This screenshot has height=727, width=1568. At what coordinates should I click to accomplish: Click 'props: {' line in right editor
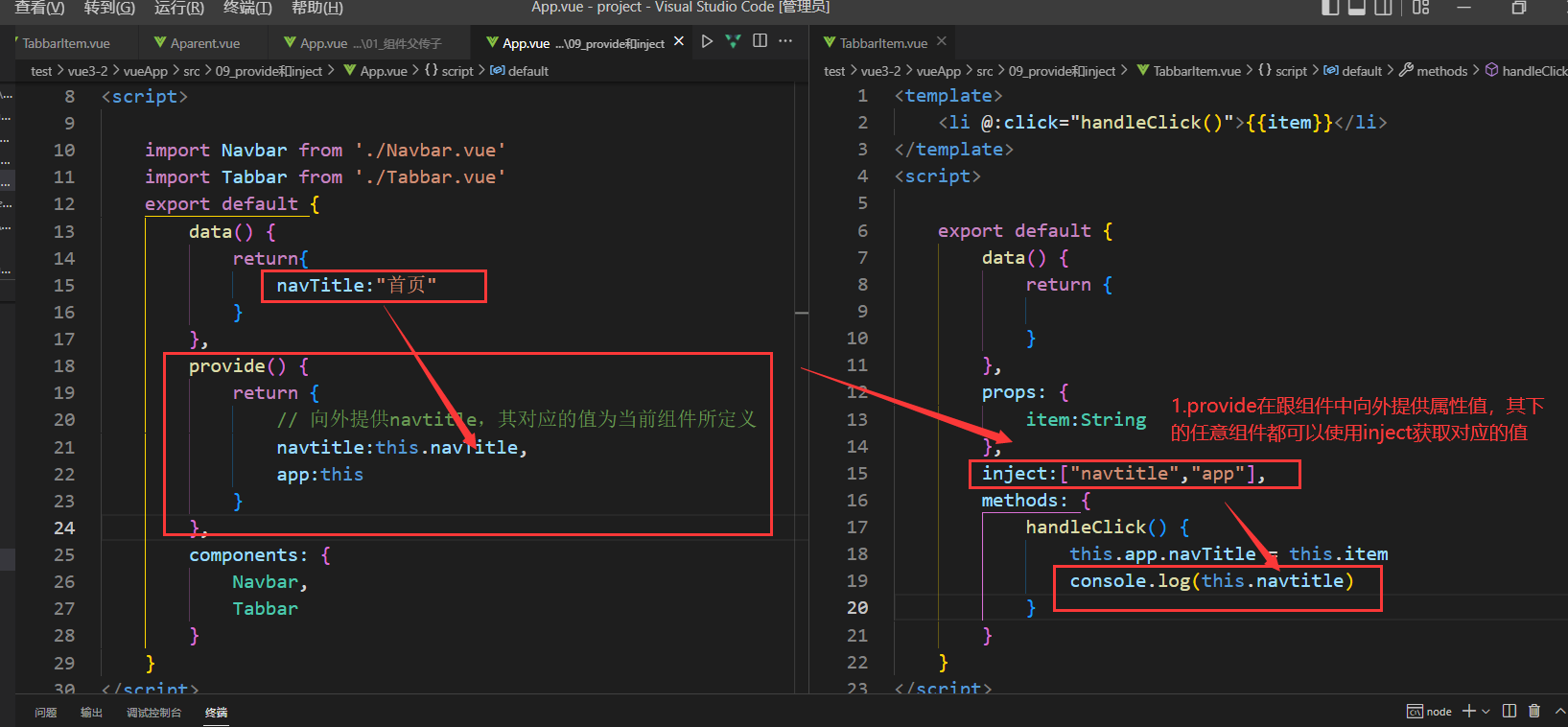pos(1024,392)
